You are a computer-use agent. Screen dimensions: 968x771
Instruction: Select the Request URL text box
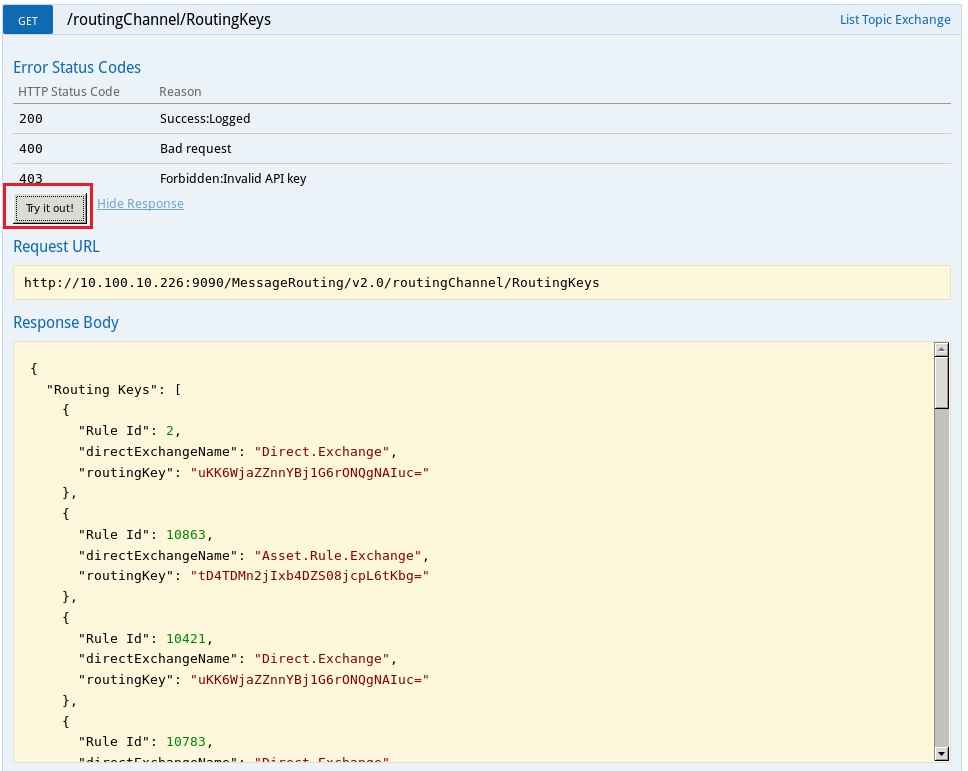(x=482, y=283)
